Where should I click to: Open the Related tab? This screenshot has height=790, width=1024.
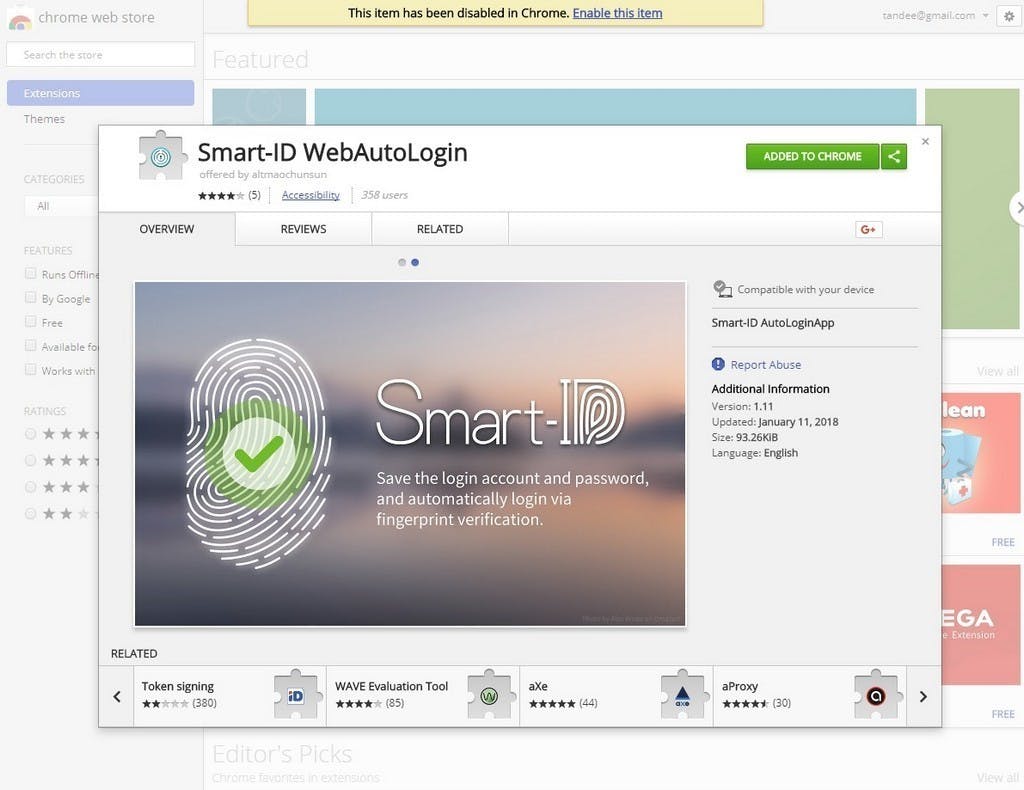pos(439,229)
